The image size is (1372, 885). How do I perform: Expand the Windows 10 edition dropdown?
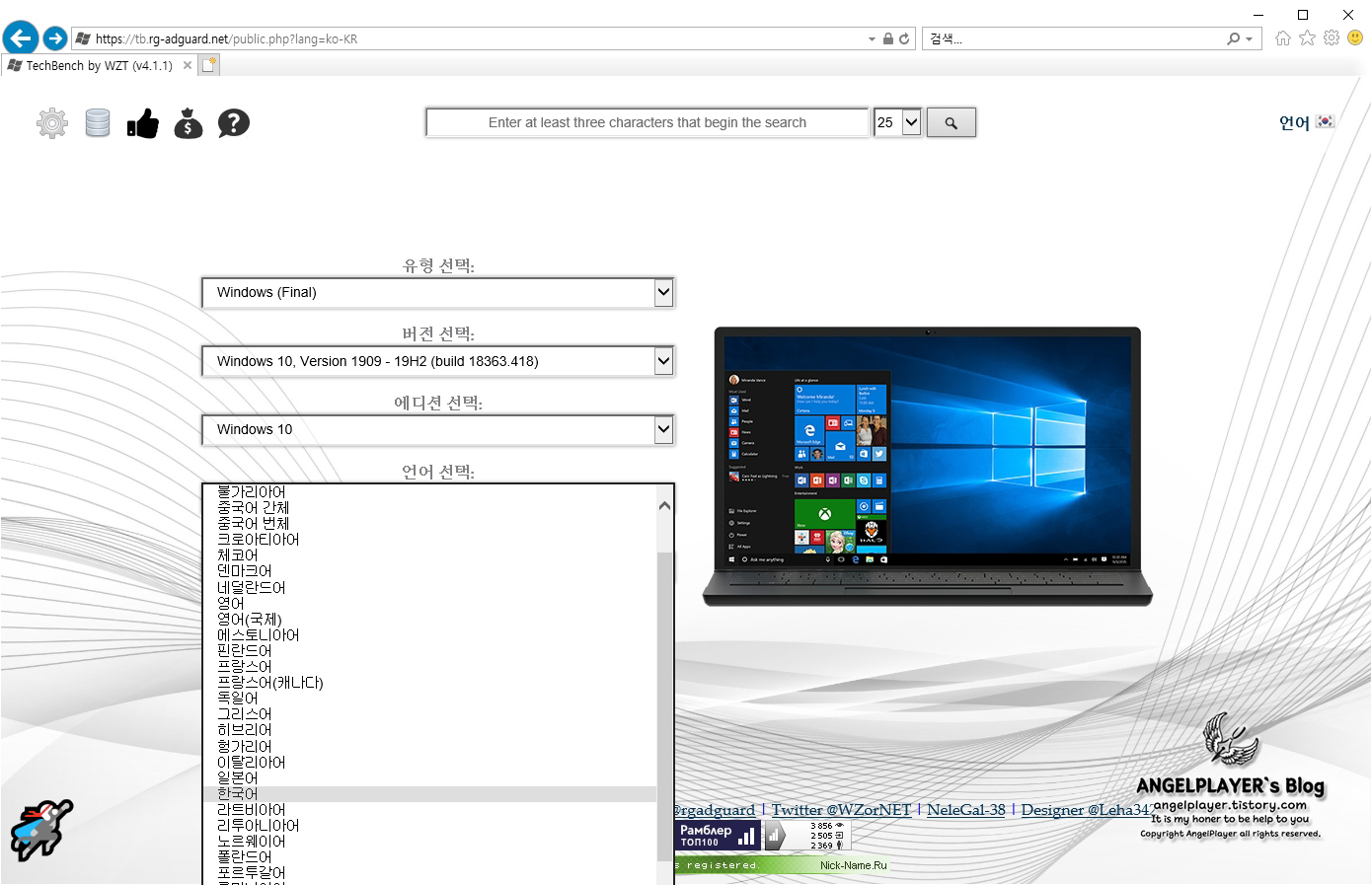tap(437, 429)
